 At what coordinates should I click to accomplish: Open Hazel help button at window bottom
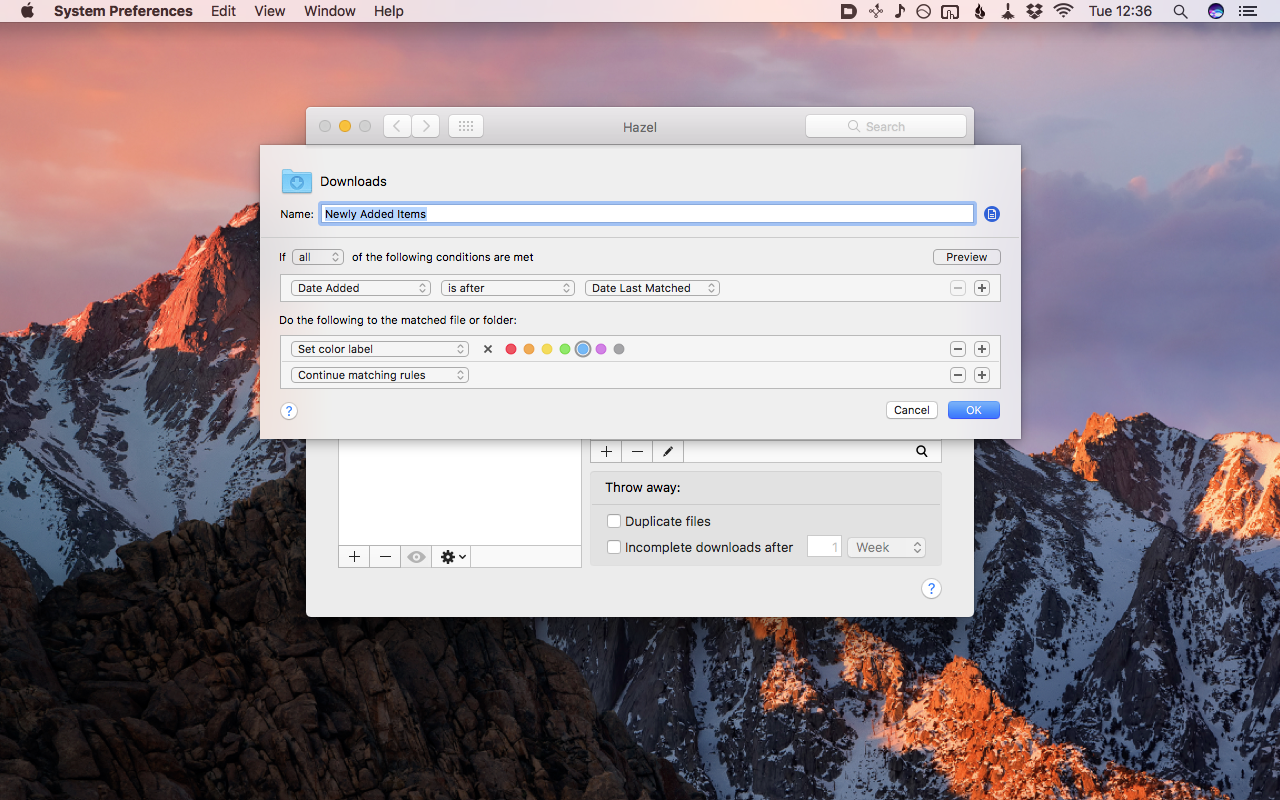(x=931, y=588)
